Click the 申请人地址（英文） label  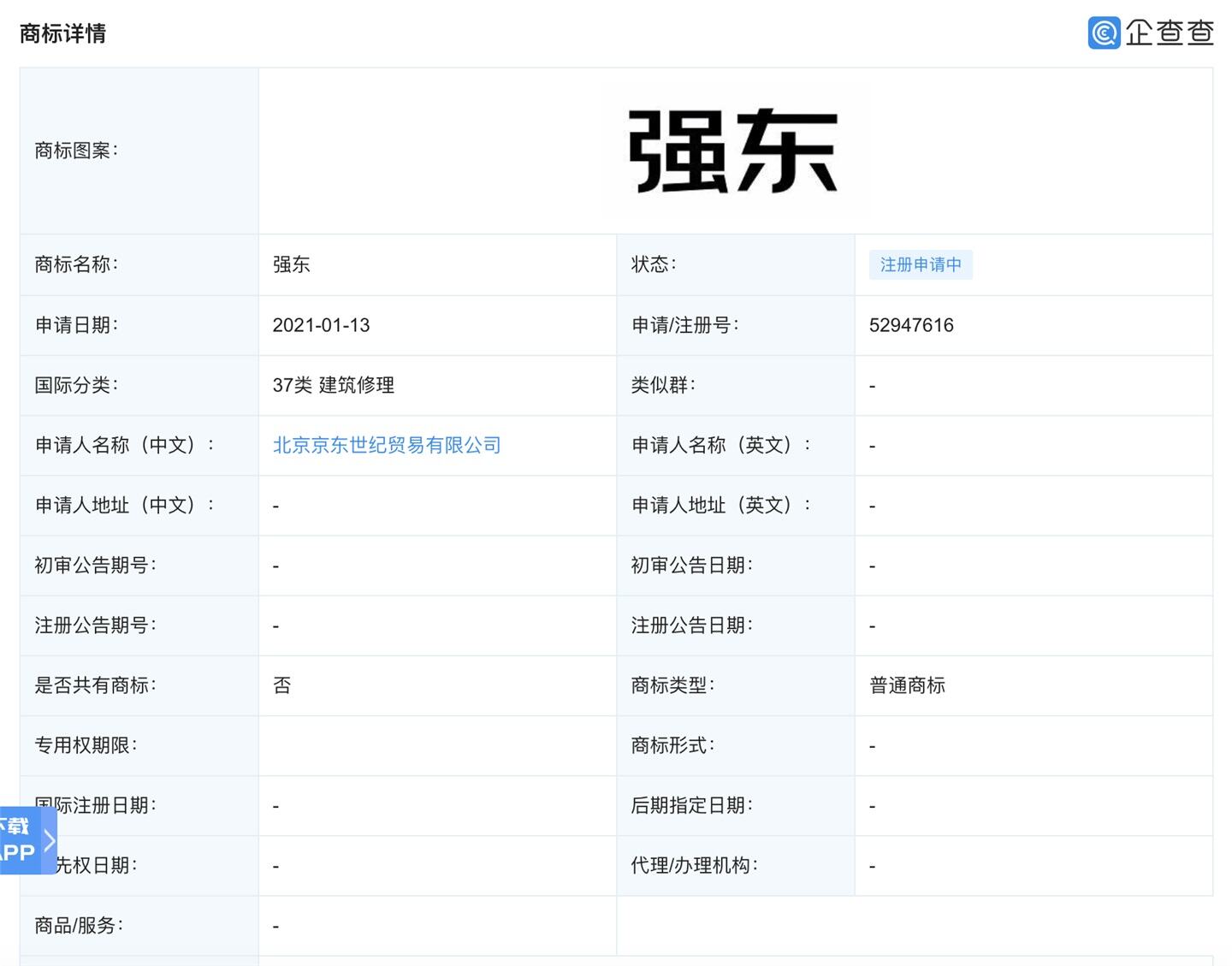click(721, 505)
